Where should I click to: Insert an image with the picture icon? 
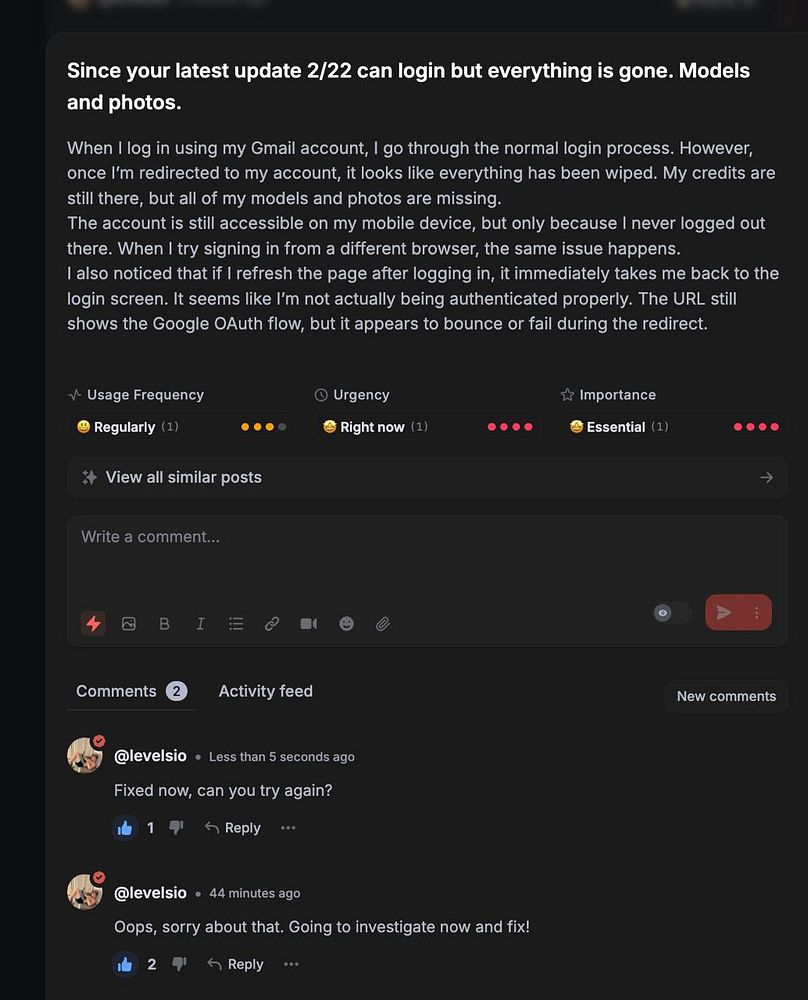[x=129, y=624]
